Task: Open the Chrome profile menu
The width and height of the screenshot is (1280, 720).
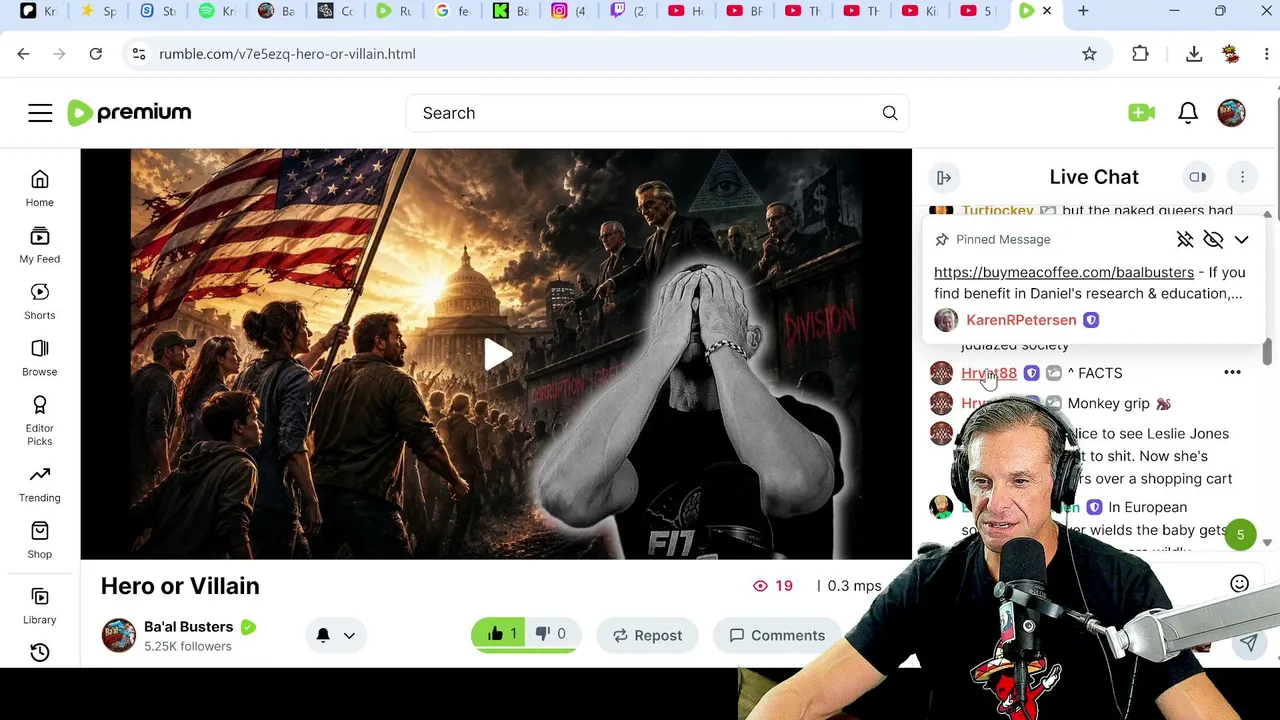Action: (1230, 54)
